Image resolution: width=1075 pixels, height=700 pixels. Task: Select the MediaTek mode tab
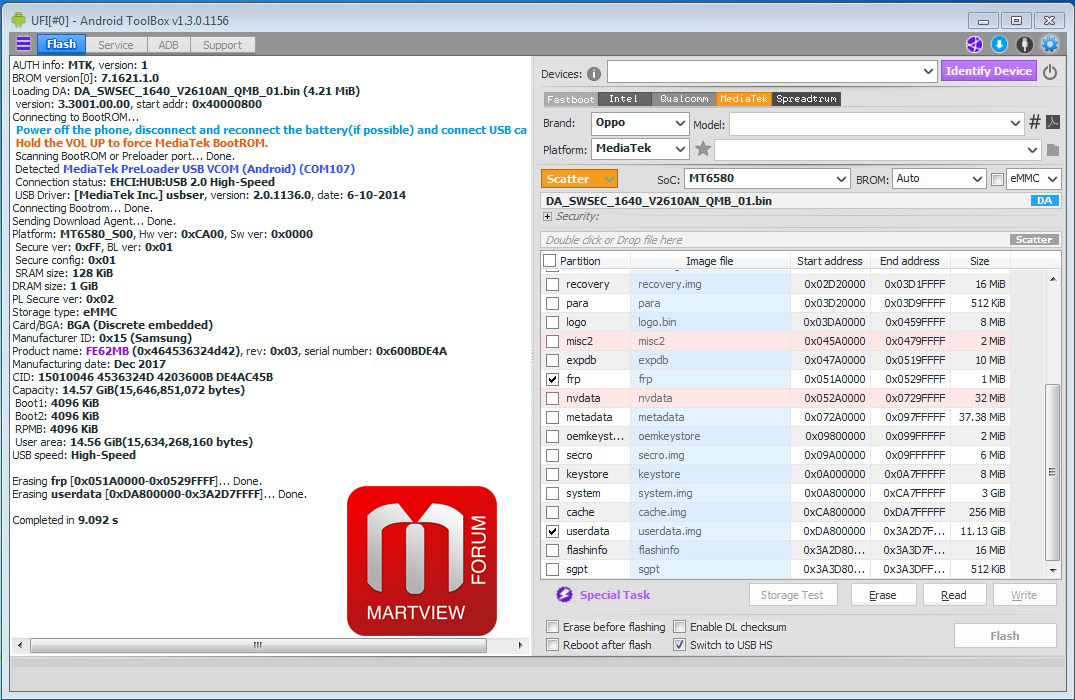coord(744,99)
